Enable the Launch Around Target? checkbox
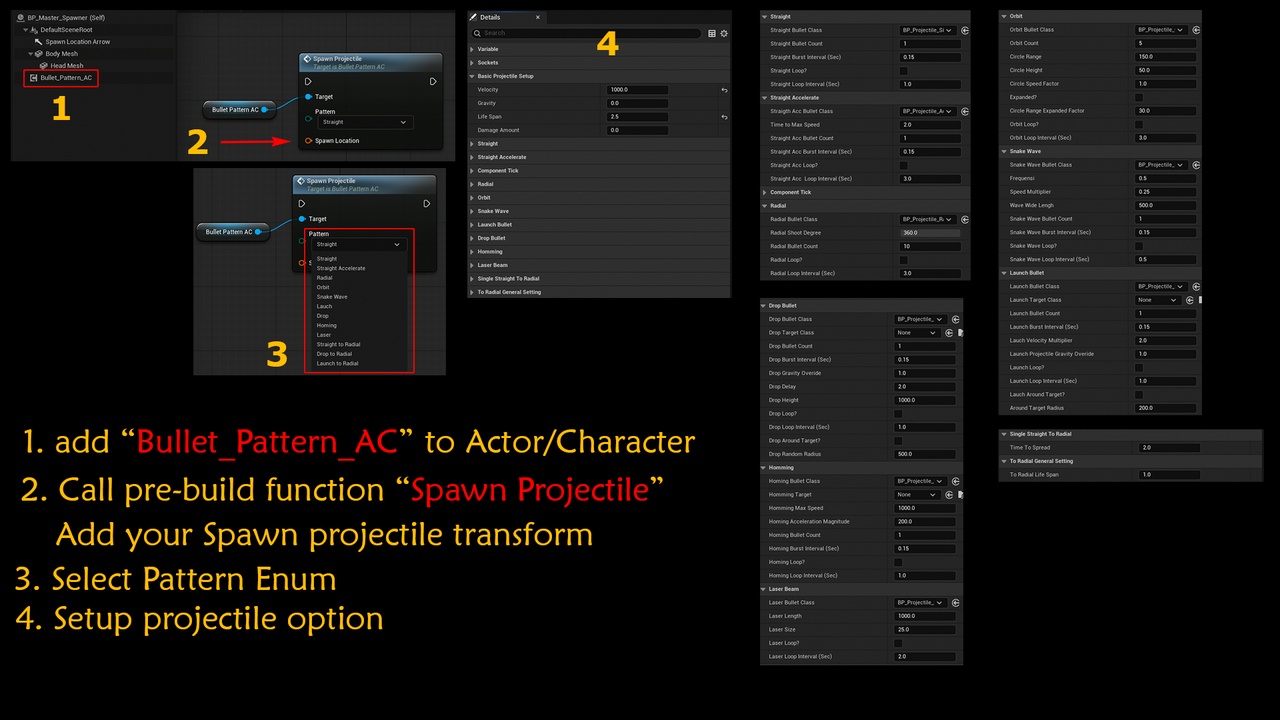This screenshot has height=720, width=1280. click(x=1139, y=394)
